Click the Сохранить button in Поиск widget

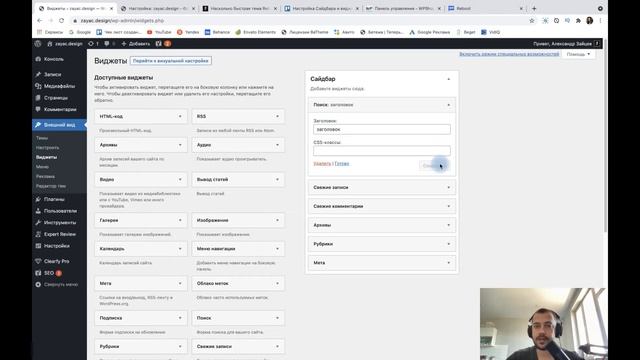[435, 166]
